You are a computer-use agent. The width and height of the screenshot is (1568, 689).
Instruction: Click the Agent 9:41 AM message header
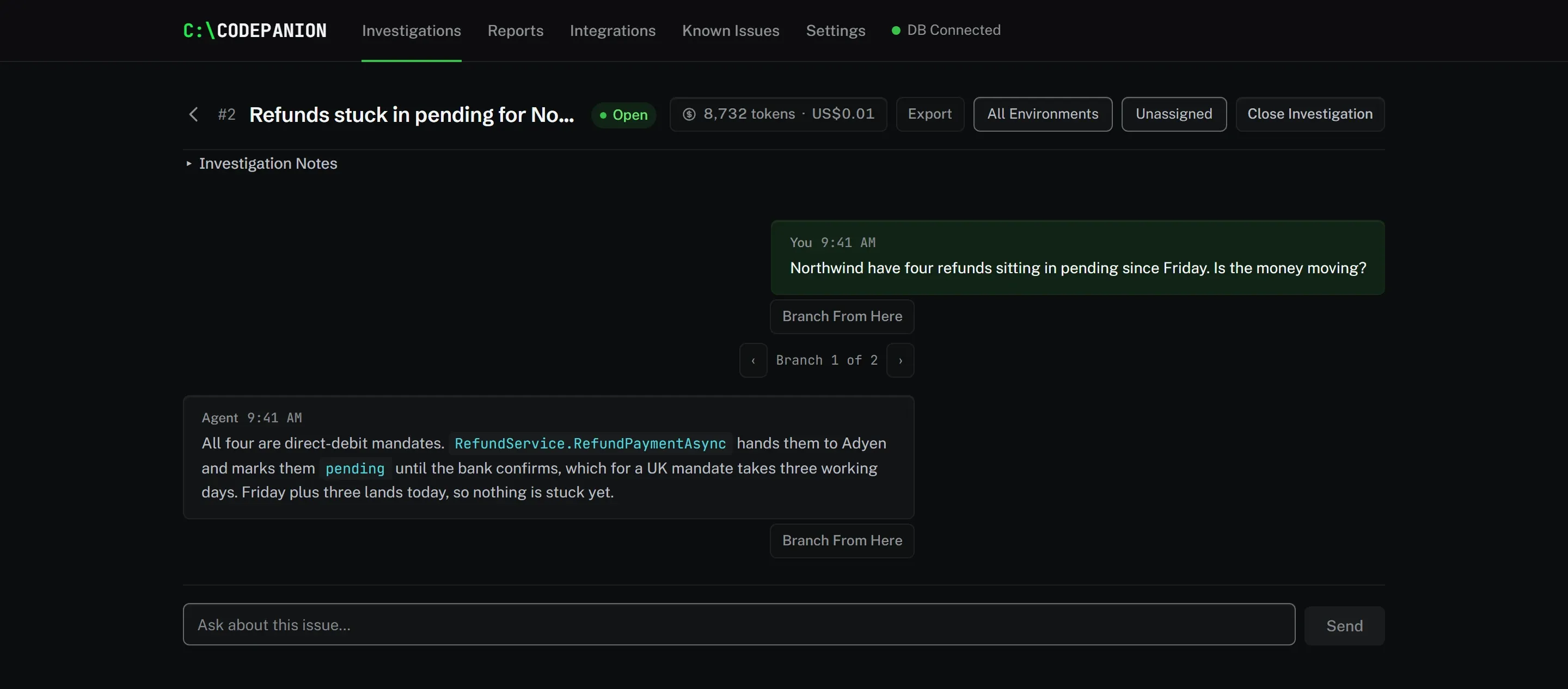252,418
